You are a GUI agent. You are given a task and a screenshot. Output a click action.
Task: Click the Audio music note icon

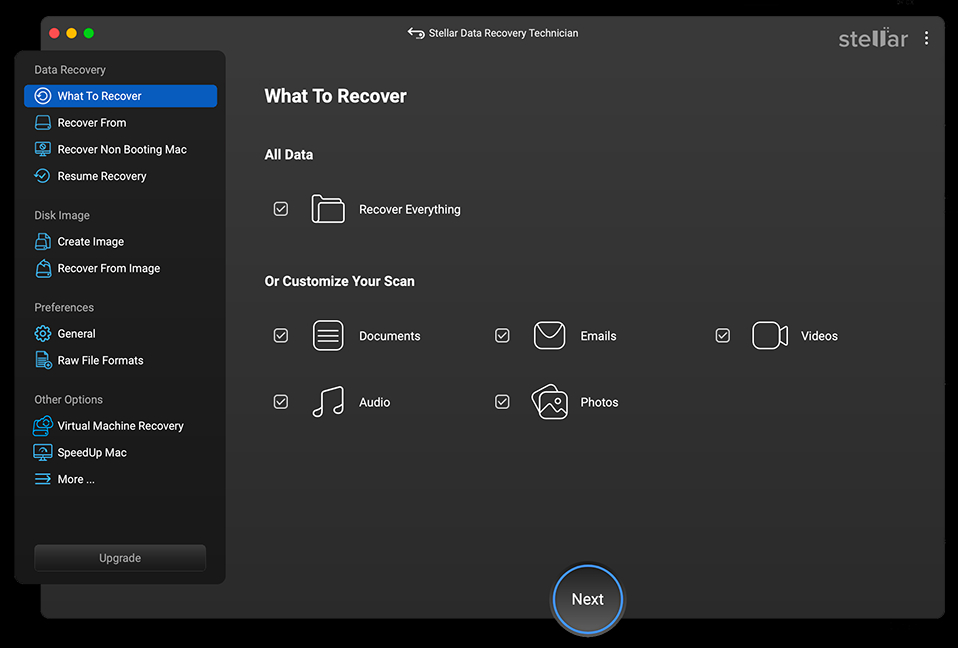click(328, 402)
